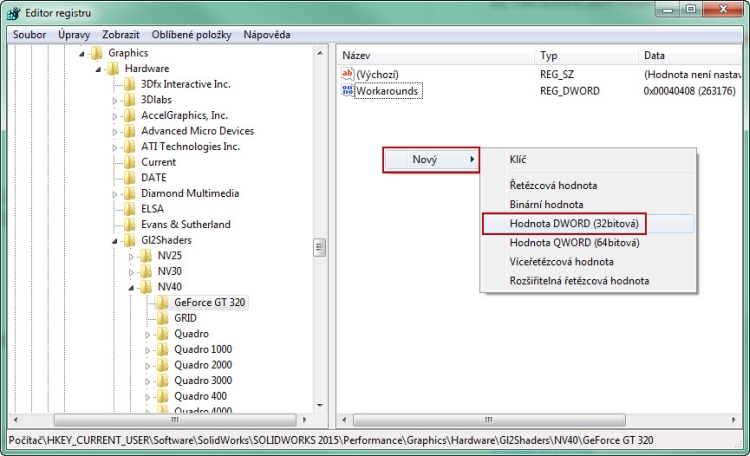
Task: Click the (Výchozí) string value icon
Action: (x=347, y=74)
